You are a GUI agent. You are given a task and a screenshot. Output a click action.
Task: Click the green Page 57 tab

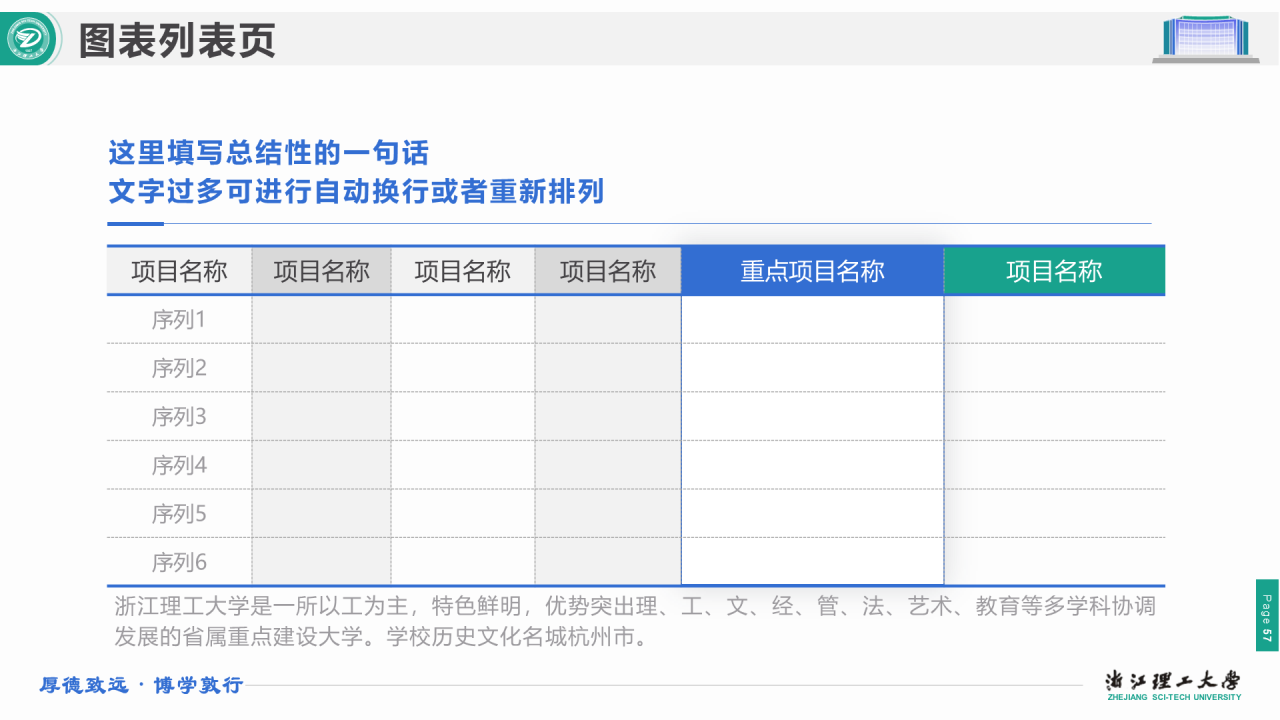(1267, 615)
